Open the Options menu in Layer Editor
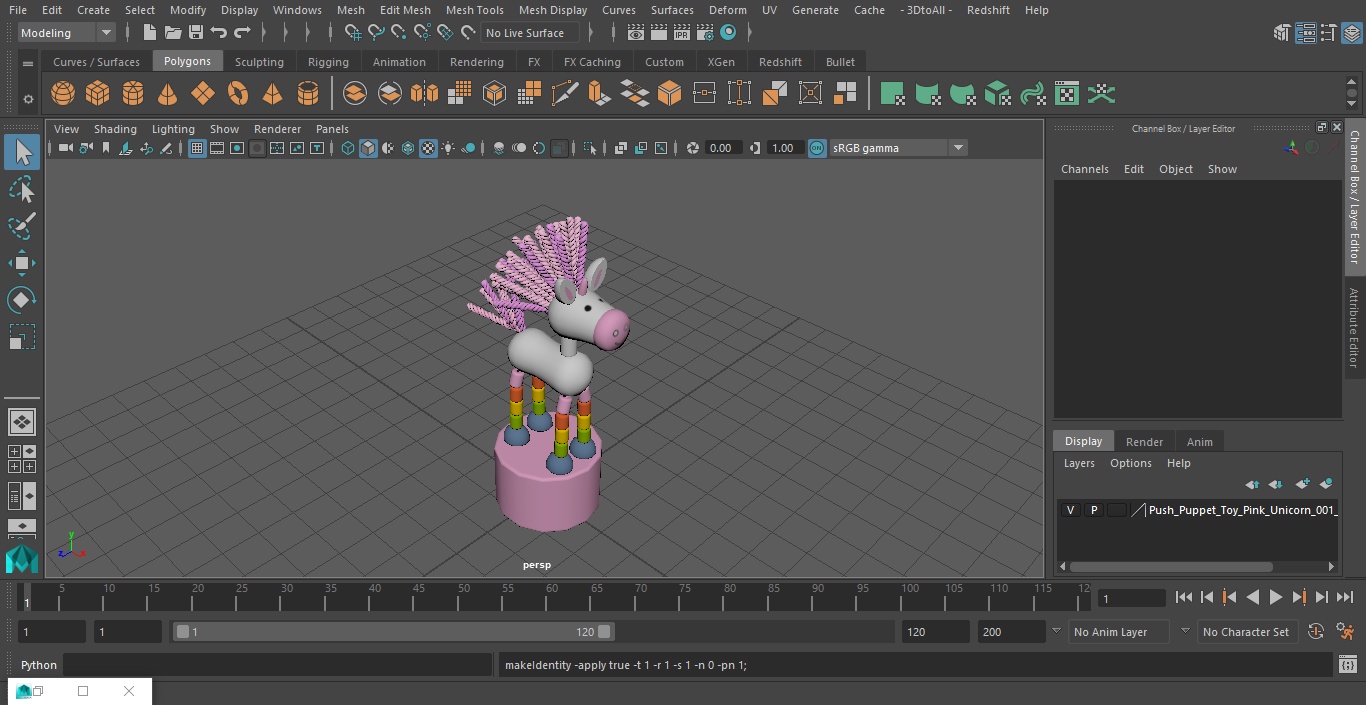Image resolution: width=1366 pixels, height=705 pixels. 1131,463
